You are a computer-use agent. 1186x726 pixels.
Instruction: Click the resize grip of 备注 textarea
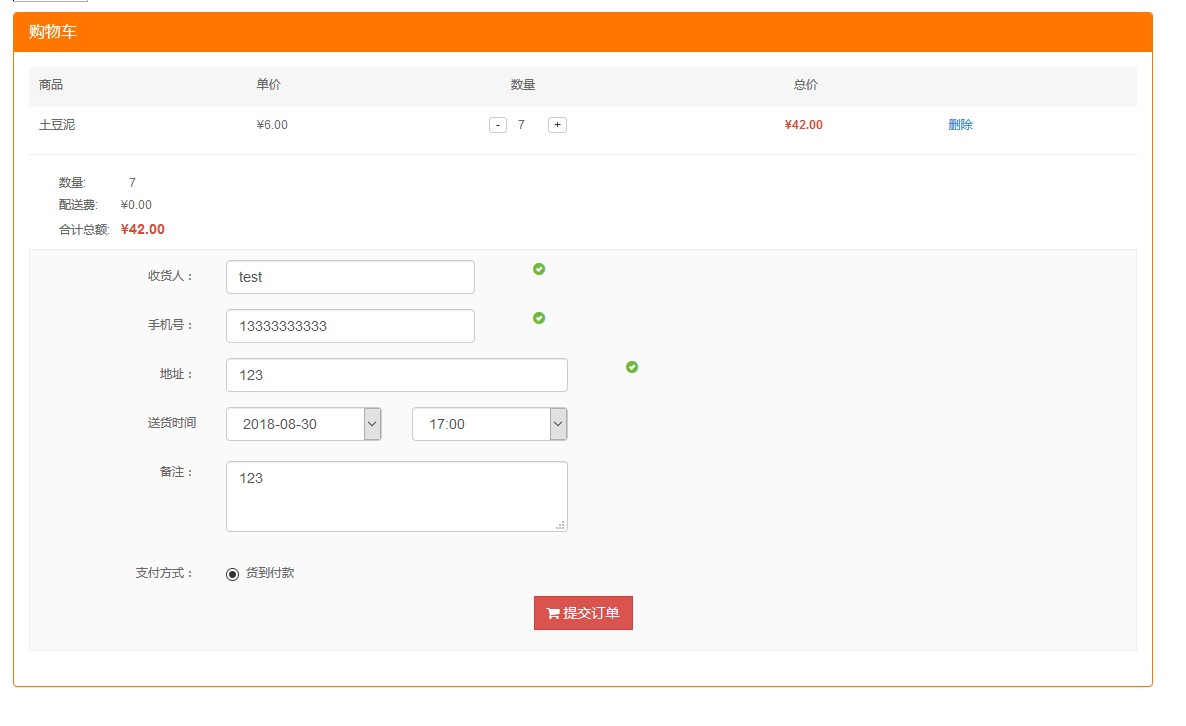(560, 525)
